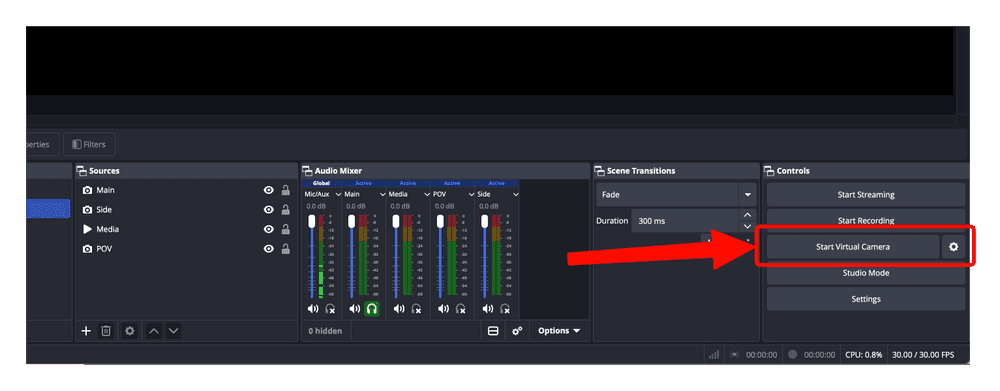Open Audio Mixer Options dropdown
Screen dimensions: 1000x391
point(559,331)
